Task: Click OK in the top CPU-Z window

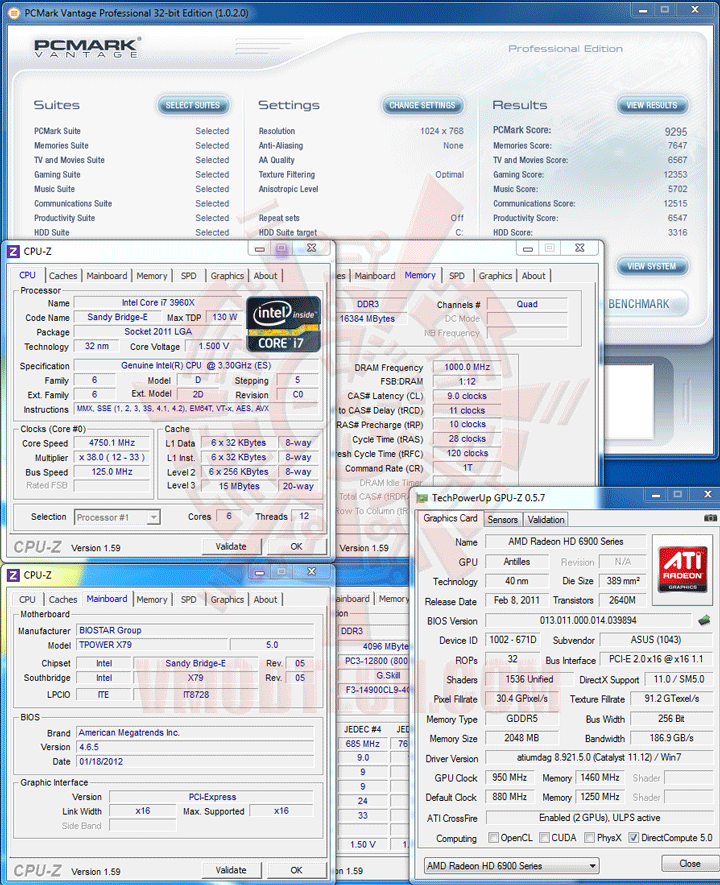Action: click(297, 546)
